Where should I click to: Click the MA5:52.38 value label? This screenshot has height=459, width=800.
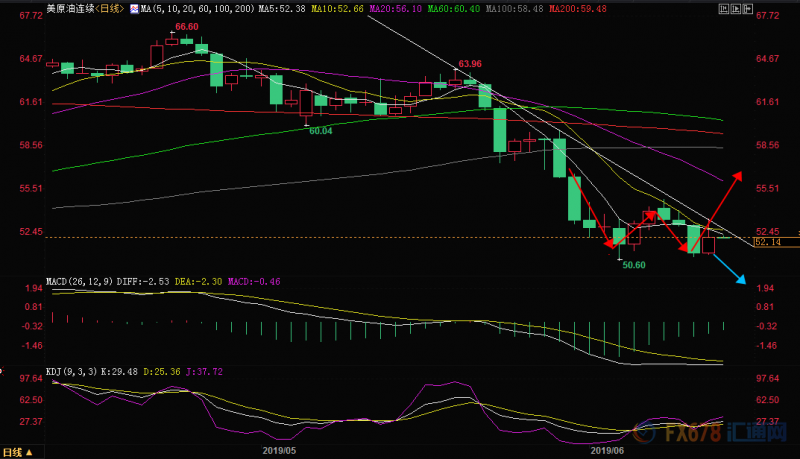click(x=282, y=9)
